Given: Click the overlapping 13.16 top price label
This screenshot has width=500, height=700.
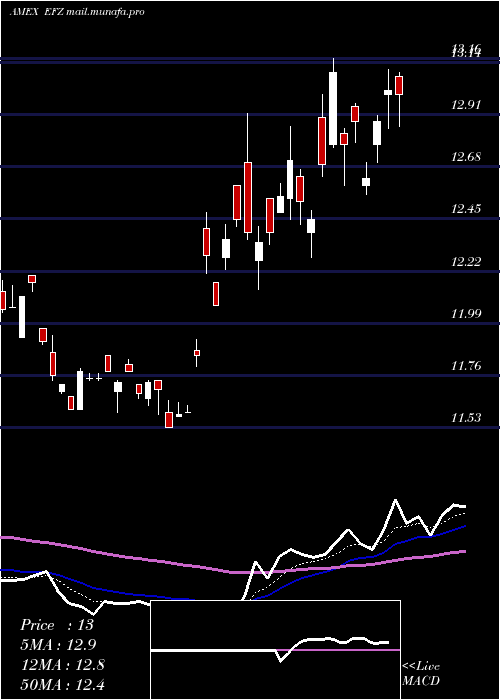Looking at the screenshot, I should (466, 50).
